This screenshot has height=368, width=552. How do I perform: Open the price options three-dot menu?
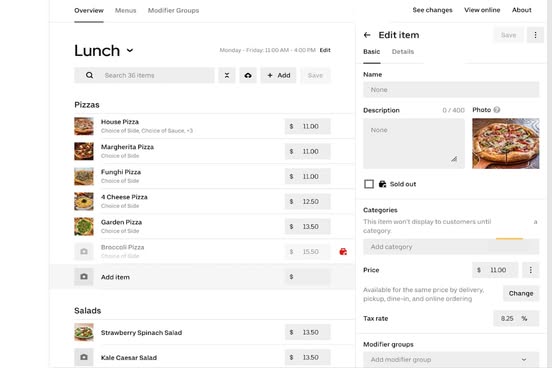pyautogui.click(x=531, y=270)
